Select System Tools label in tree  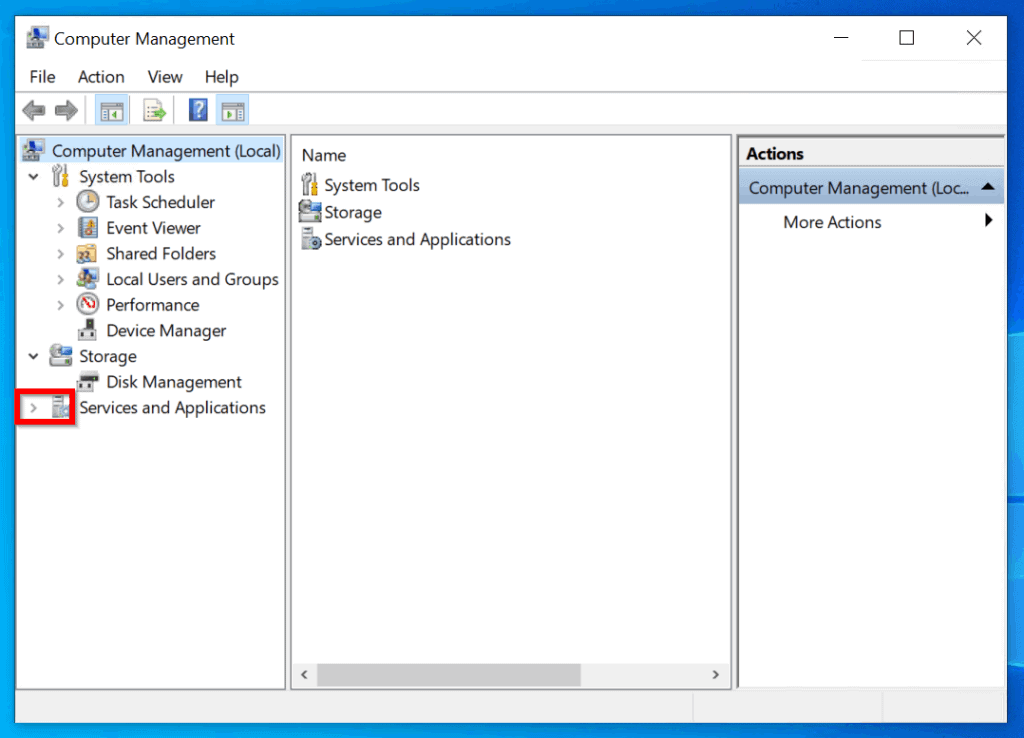[x=127, y=177]
